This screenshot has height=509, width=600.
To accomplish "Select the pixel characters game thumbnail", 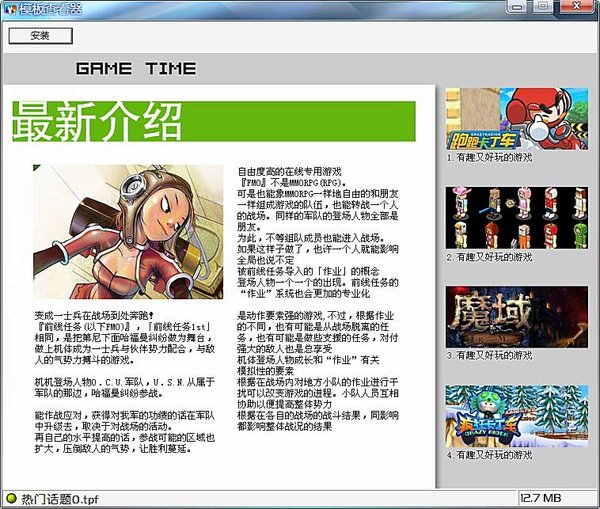I will (x=517, y=218).
